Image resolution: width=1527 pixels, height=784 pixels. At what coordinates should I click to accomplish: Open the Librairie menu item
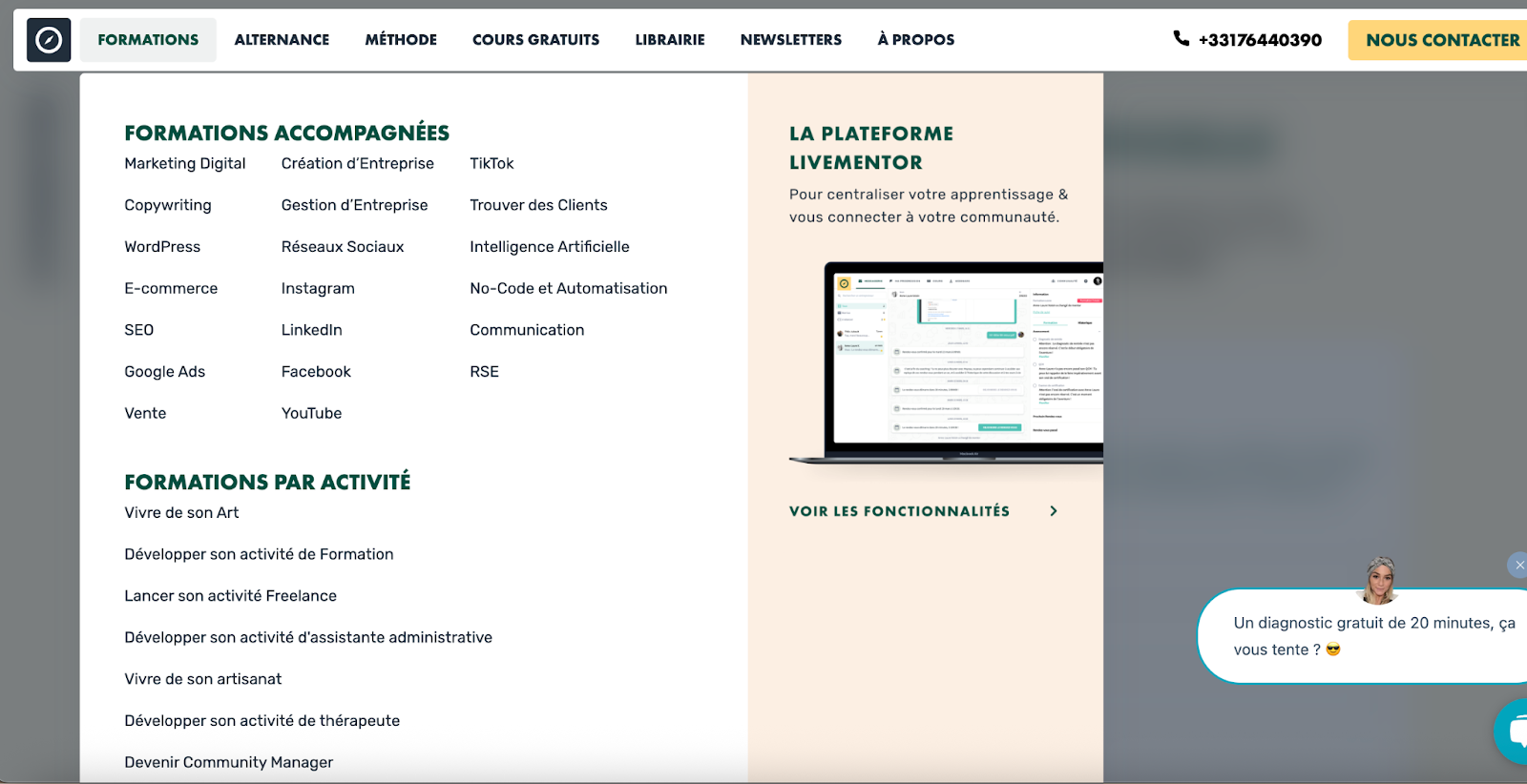click(x=670, y=40)
